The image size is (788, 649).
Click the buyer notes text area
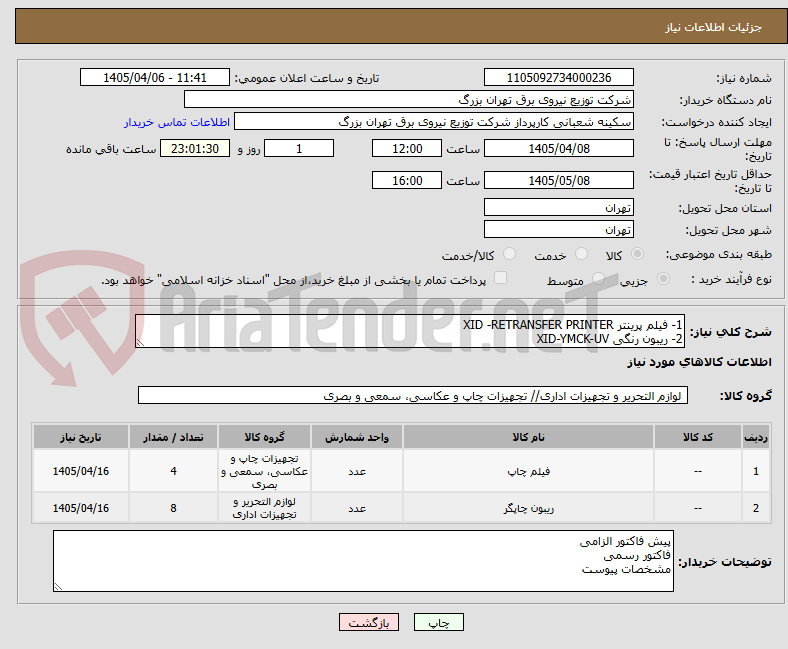pos(363,561)
